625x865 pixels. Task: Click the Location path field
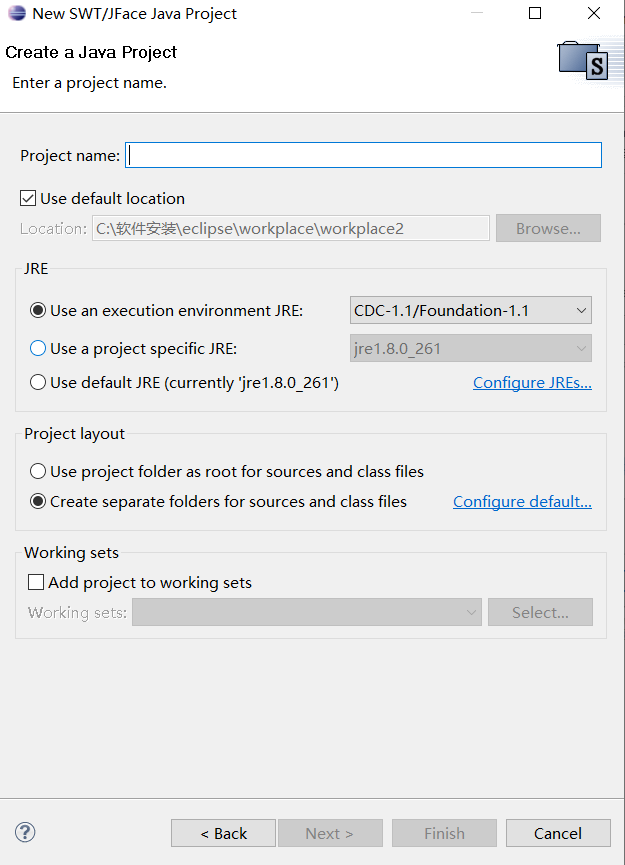tap(290, 227)
